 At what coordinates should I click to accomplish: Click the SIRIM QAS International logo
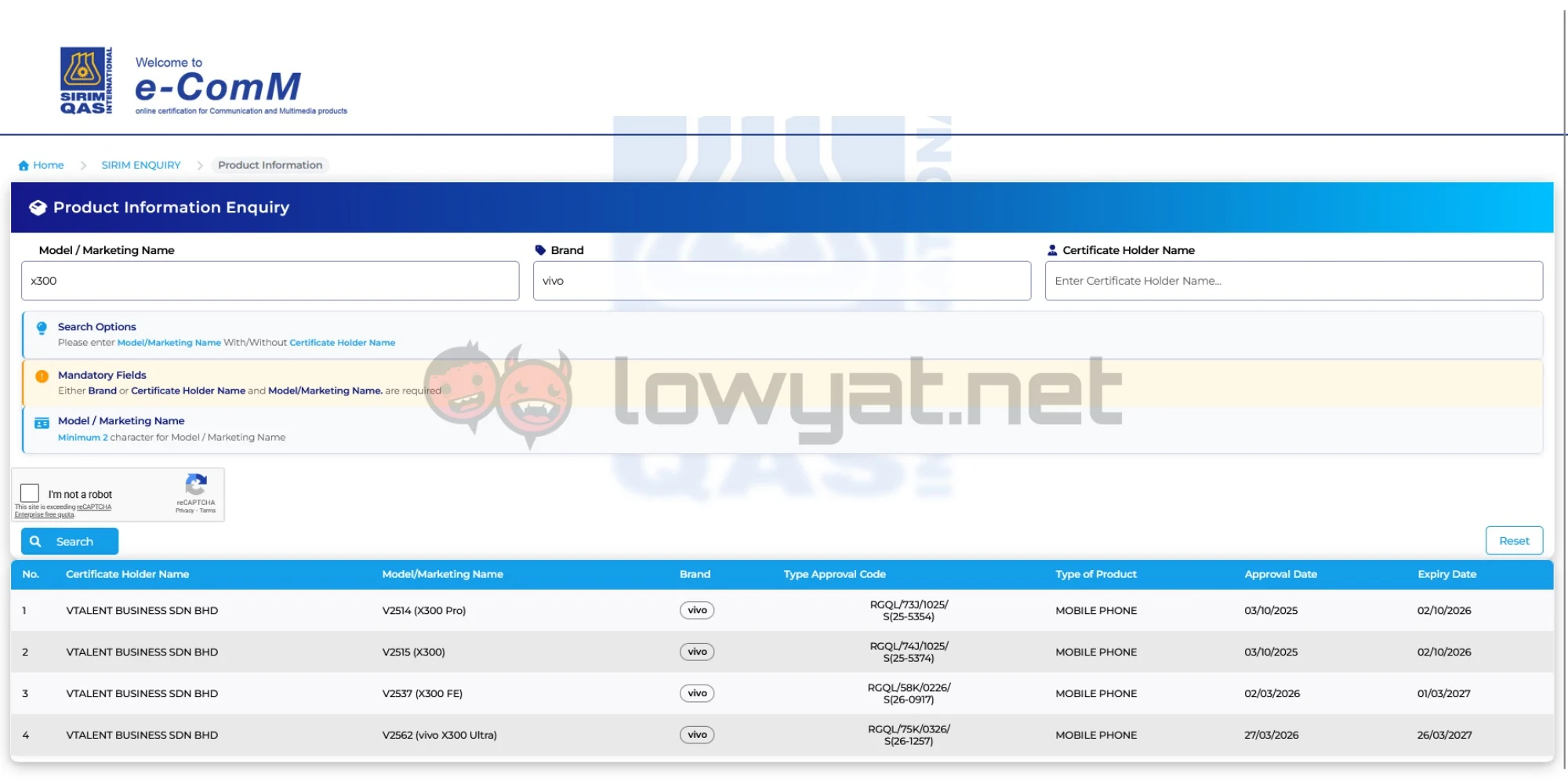point(86,81)
